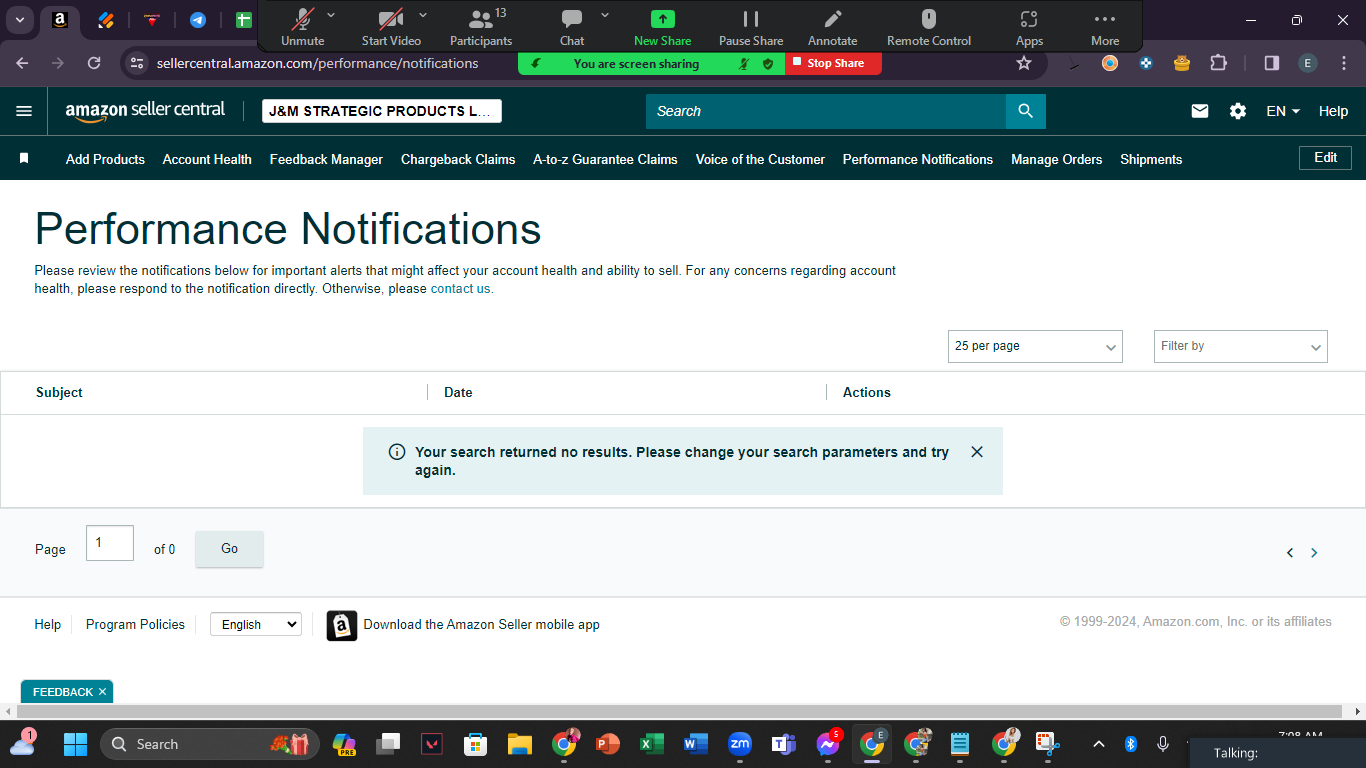The width and height of the screenshot is (1366, 768).
Task: Click the bookmark flag icon in navigation bar
Action: tap(24, 159)
